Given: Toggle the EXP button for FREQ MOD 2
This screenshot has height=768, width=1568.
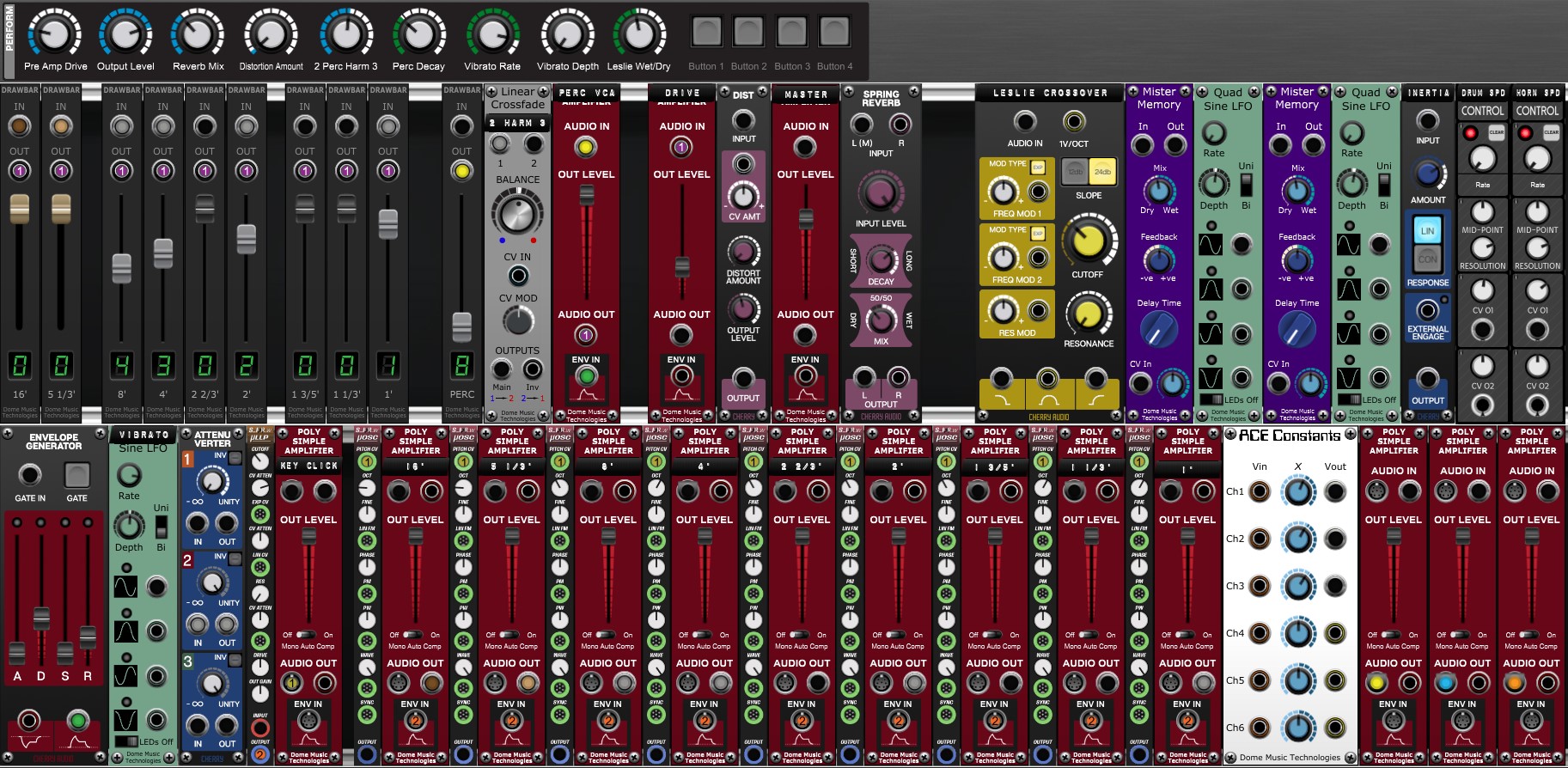Looking at the screenshot, I should tap(1038, 234).
